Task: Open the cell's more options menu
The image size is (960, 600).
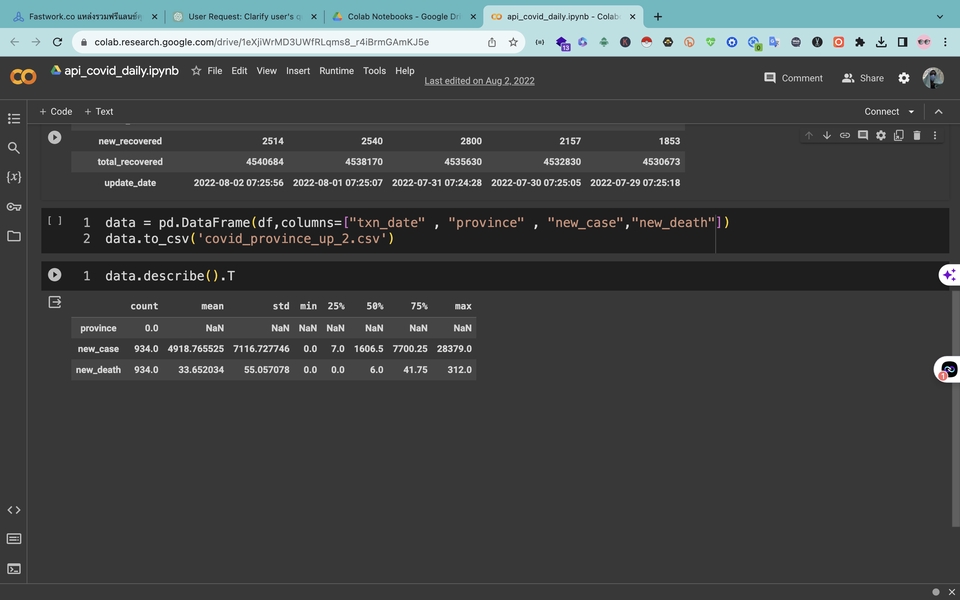Action: click(935, 136)
